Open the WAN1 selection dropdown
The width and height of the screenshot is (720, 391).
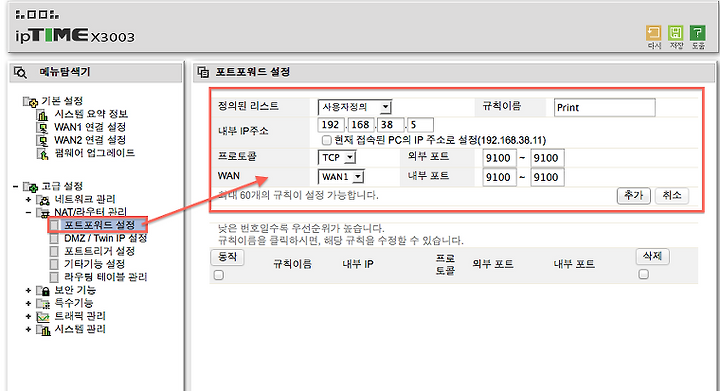341,177
